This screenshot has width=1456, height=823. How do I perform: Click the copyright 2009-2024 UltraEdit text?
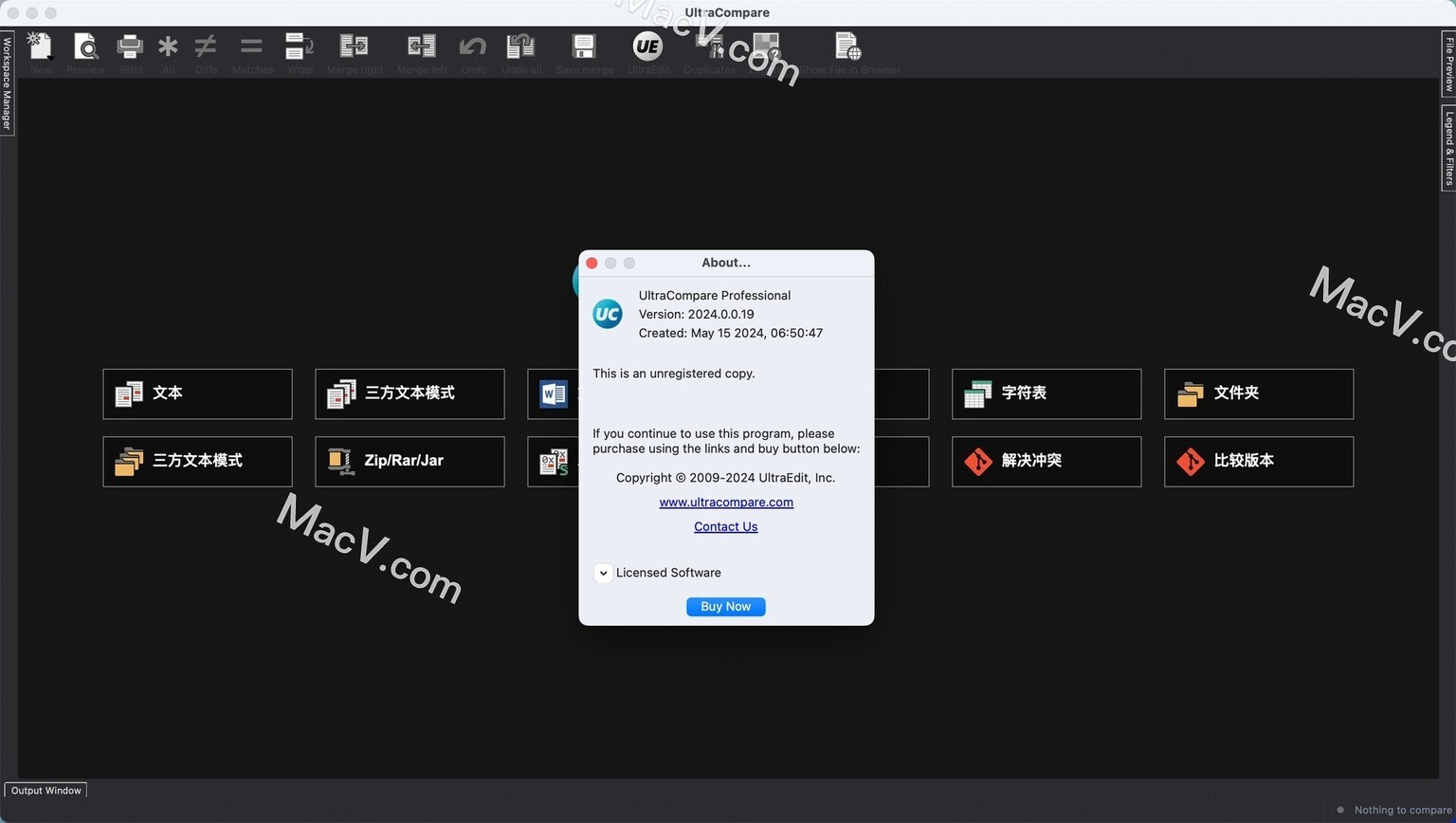point(725,478)
